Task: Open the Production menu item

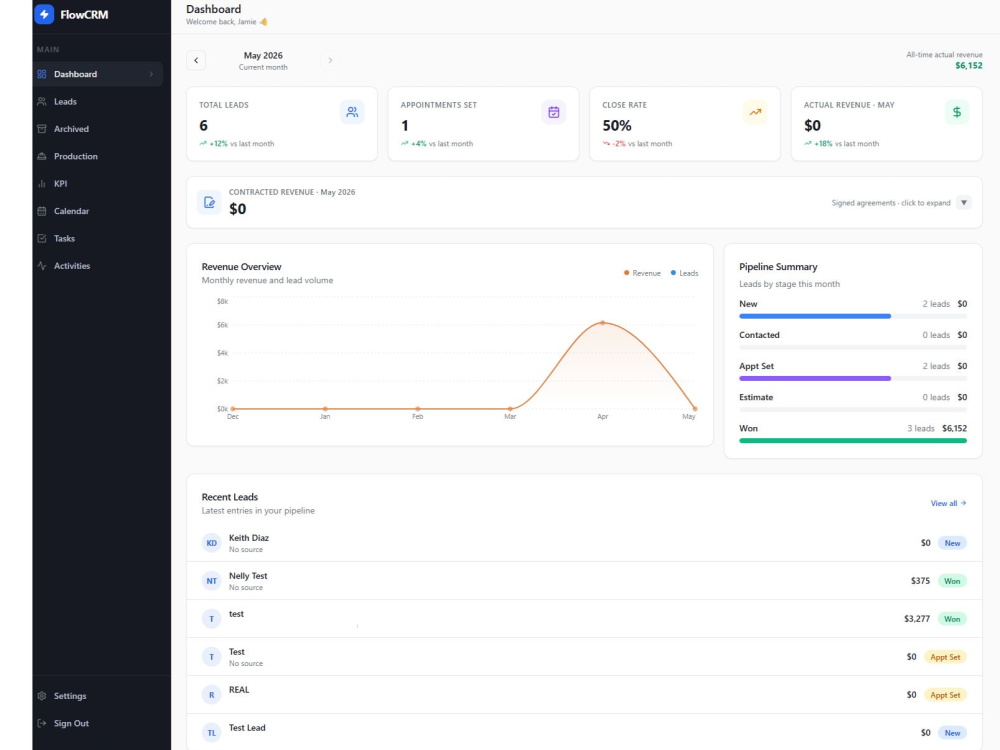Action: pyautogui.click(x=98, y=156)
